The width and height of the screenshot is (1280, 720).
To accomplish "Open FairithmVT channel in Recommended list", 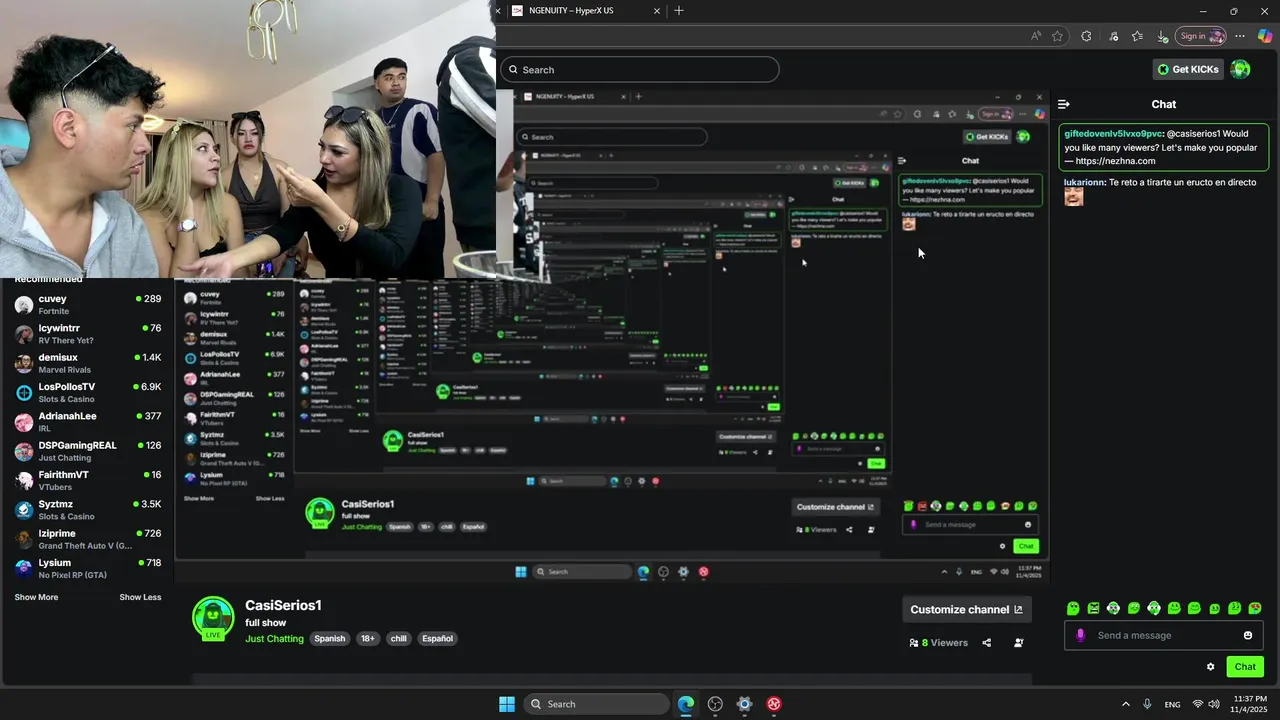I will pos(87,480).
